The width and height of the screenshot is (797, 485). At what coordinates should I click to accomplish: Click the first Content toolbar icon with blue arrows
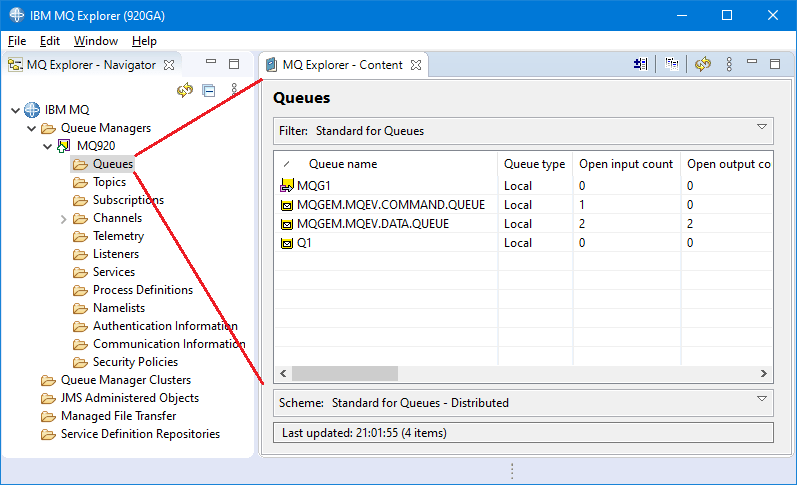[x=640, y=64]
